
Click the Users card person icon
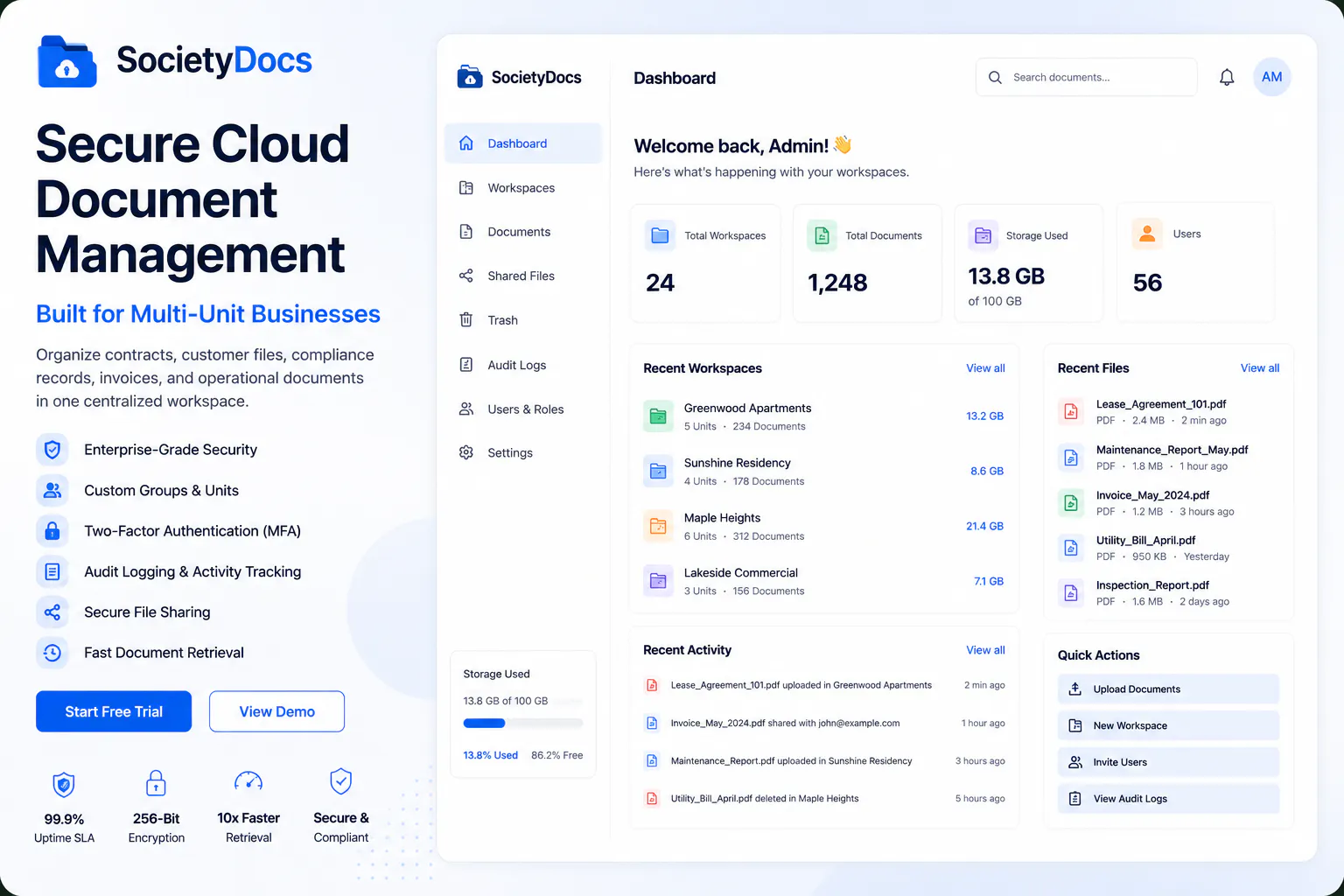point(1147,234)
